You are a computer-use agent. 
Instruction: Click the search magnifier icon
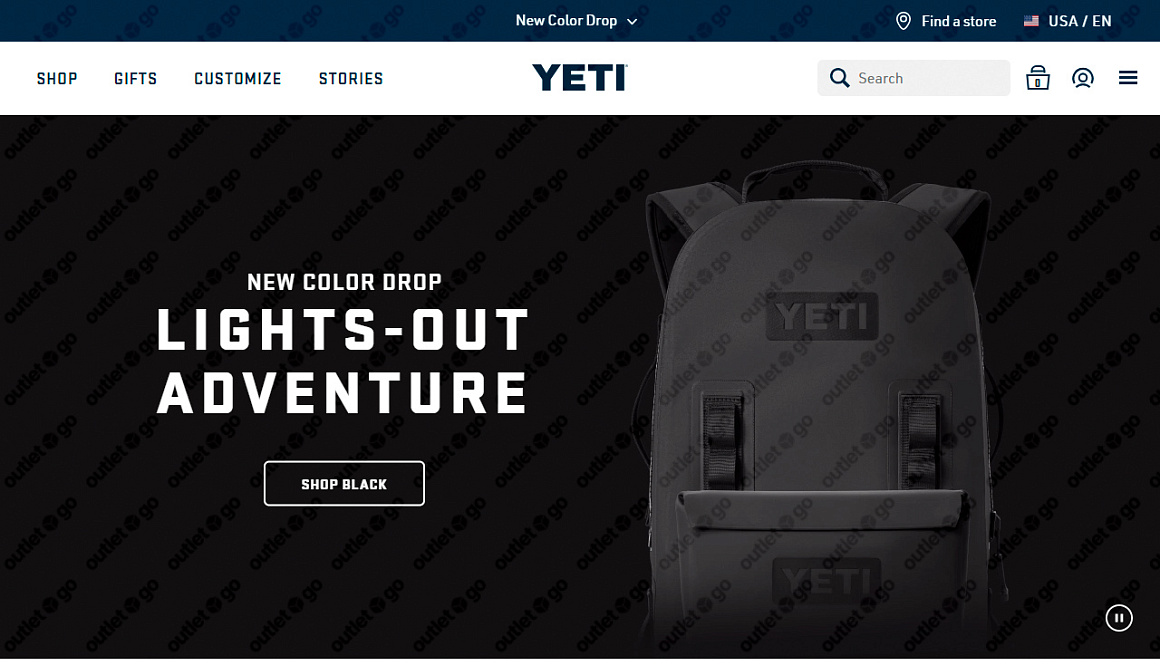[839, 78]
